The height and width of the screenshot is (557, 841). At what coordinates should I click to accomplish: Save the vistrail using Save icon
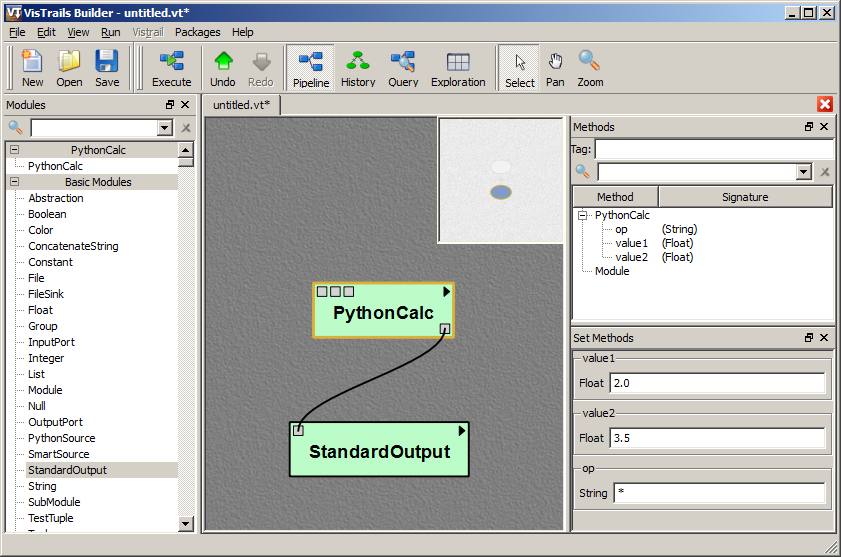pyautogui.click(x=107, y=68)
